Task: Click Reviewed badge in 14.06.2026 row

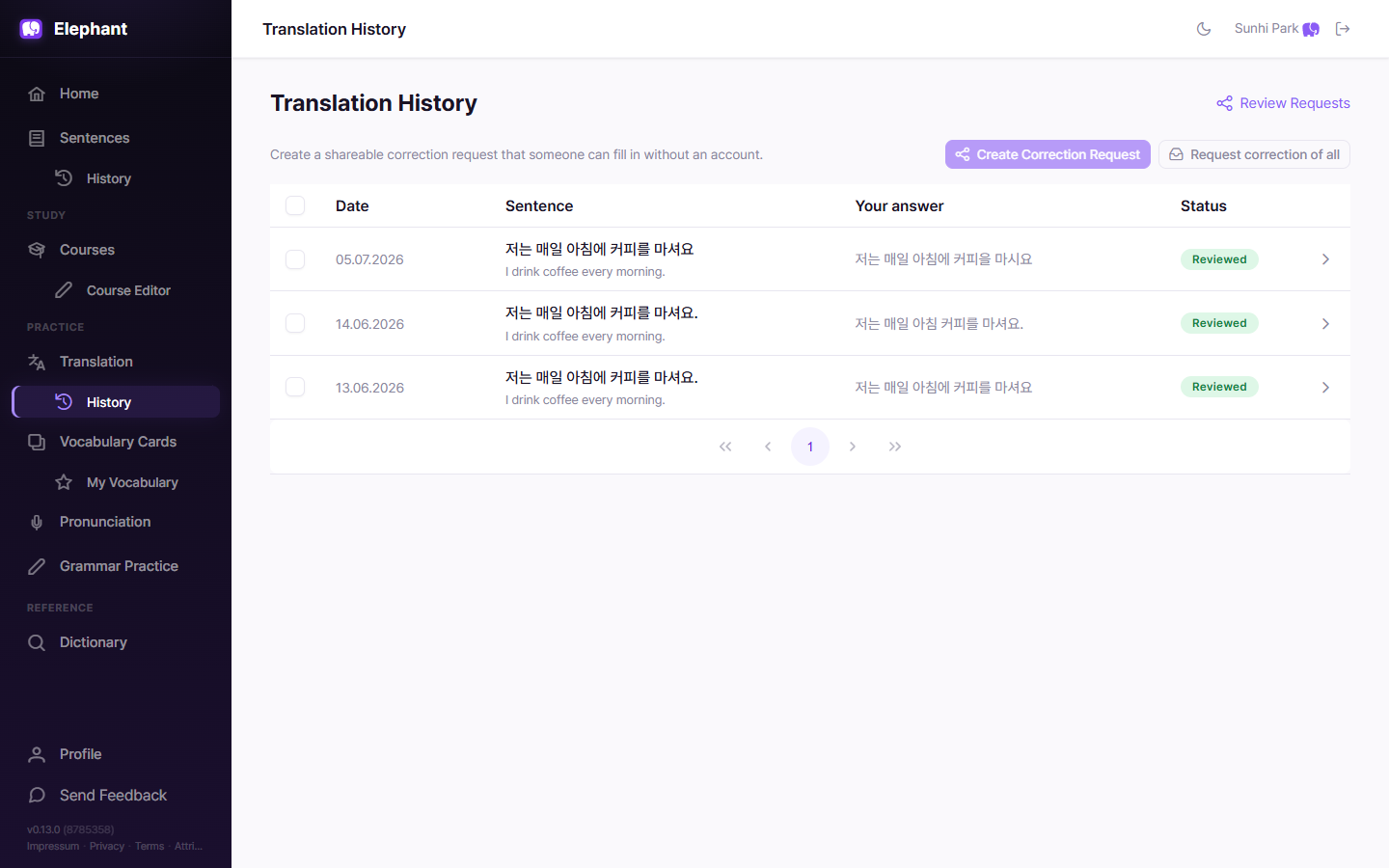Action: pos(1219,323)
